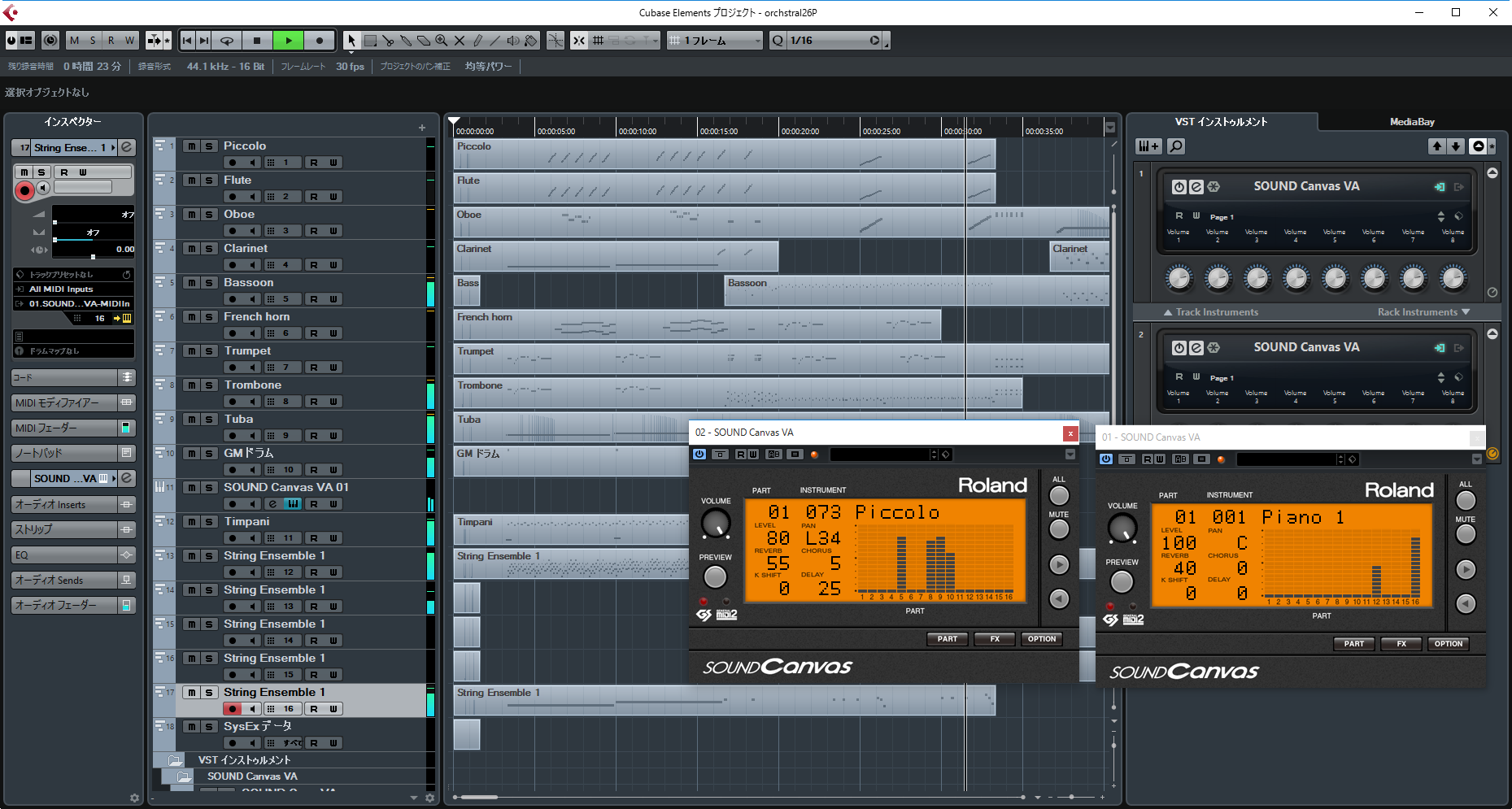Switch to the VST インストゥルメント tab
The image size is (1512, 809).
click(1221, 122)
